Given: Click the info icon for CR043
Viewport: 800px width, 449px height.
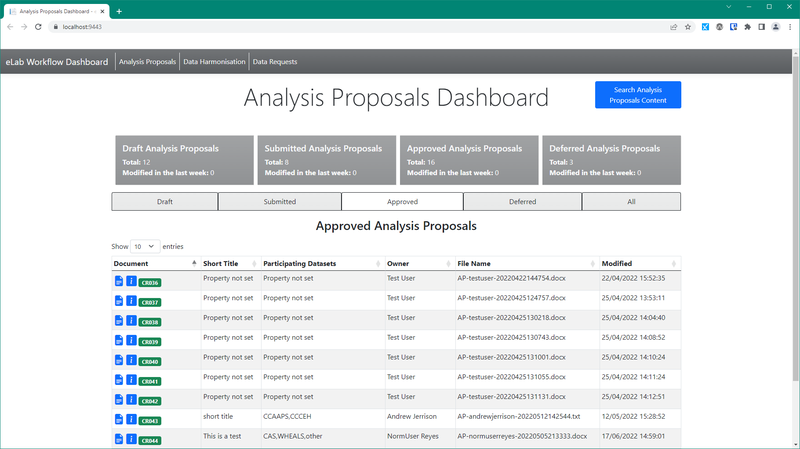Looking at the screenshot, I should (131, 420).
